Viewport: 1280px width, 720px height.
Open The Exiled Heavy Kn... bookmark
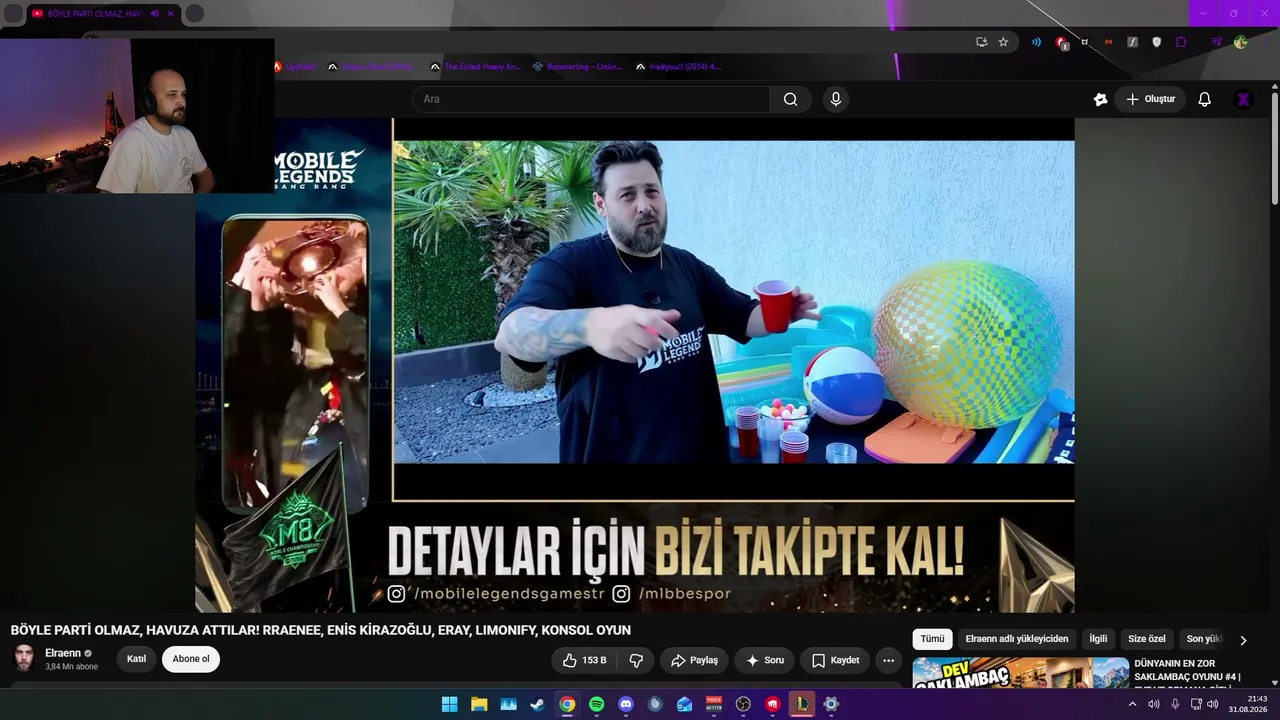476,67
